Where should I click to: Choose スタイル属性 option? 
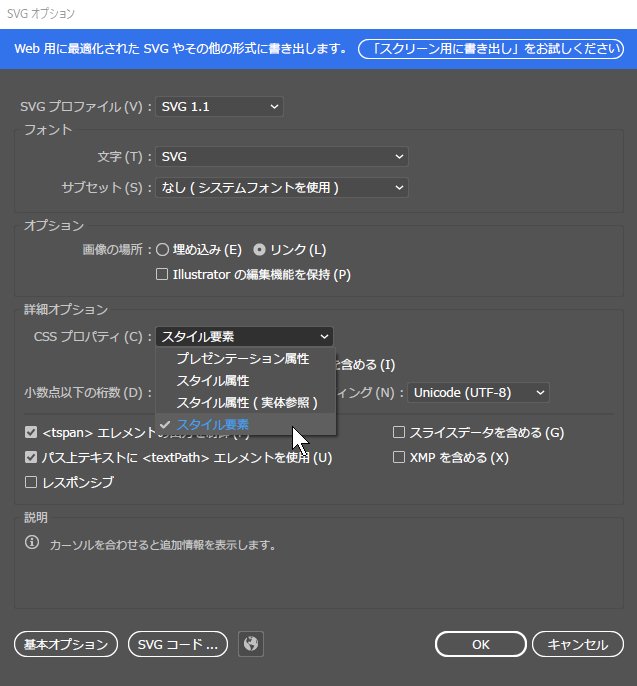click(x=245, y=381)
